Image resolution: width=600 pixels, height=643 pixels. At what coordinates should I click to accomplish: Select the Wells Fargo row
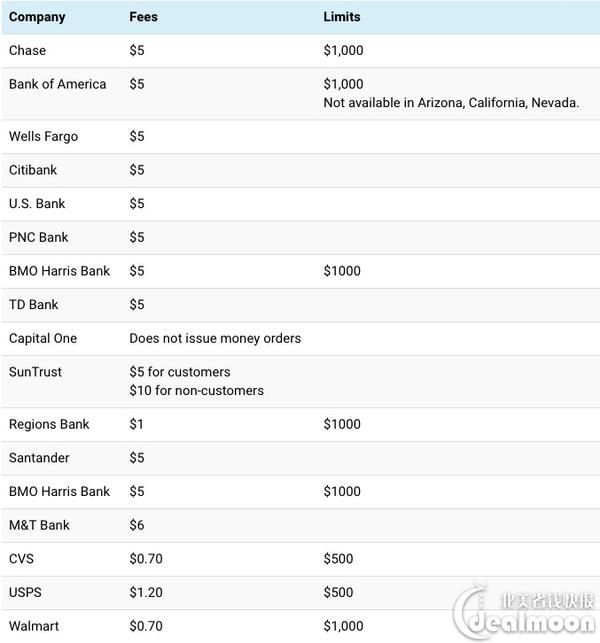click(300, 137)
